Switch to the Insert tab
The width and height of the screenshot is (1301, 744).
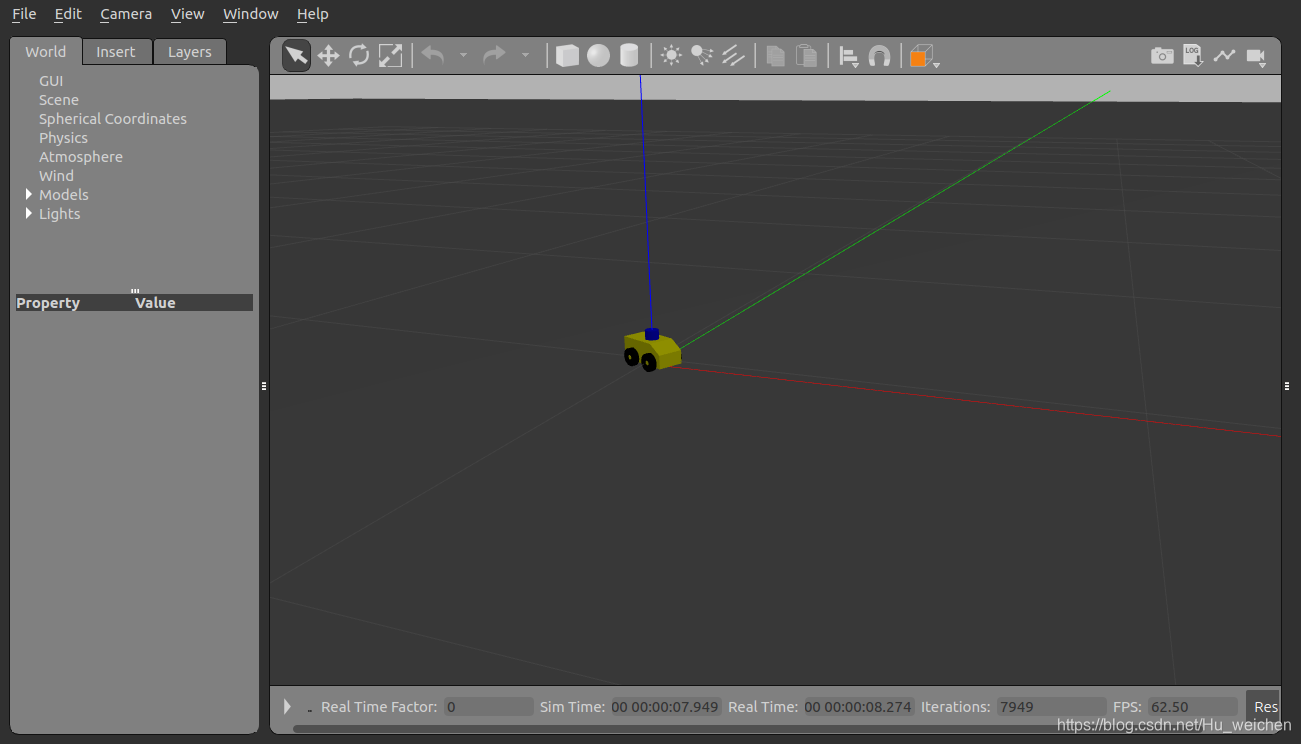coord(116,52)
